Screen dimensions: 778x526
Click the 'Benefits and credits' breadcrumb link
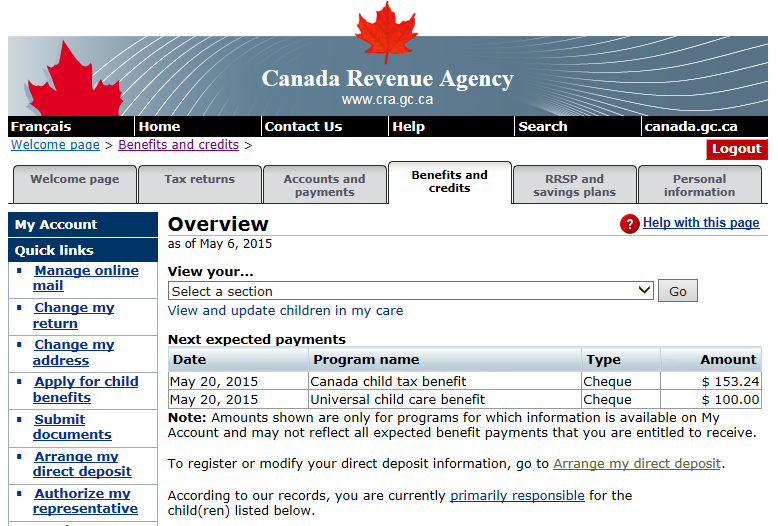178,145
